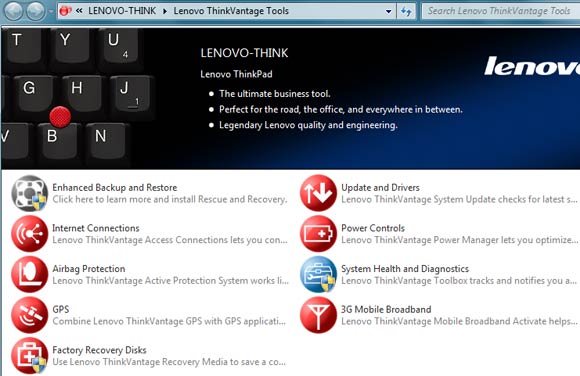Click the 'Combine Lenovo ThinkVantage GPS' description text
580x376 pixels.
169,321
